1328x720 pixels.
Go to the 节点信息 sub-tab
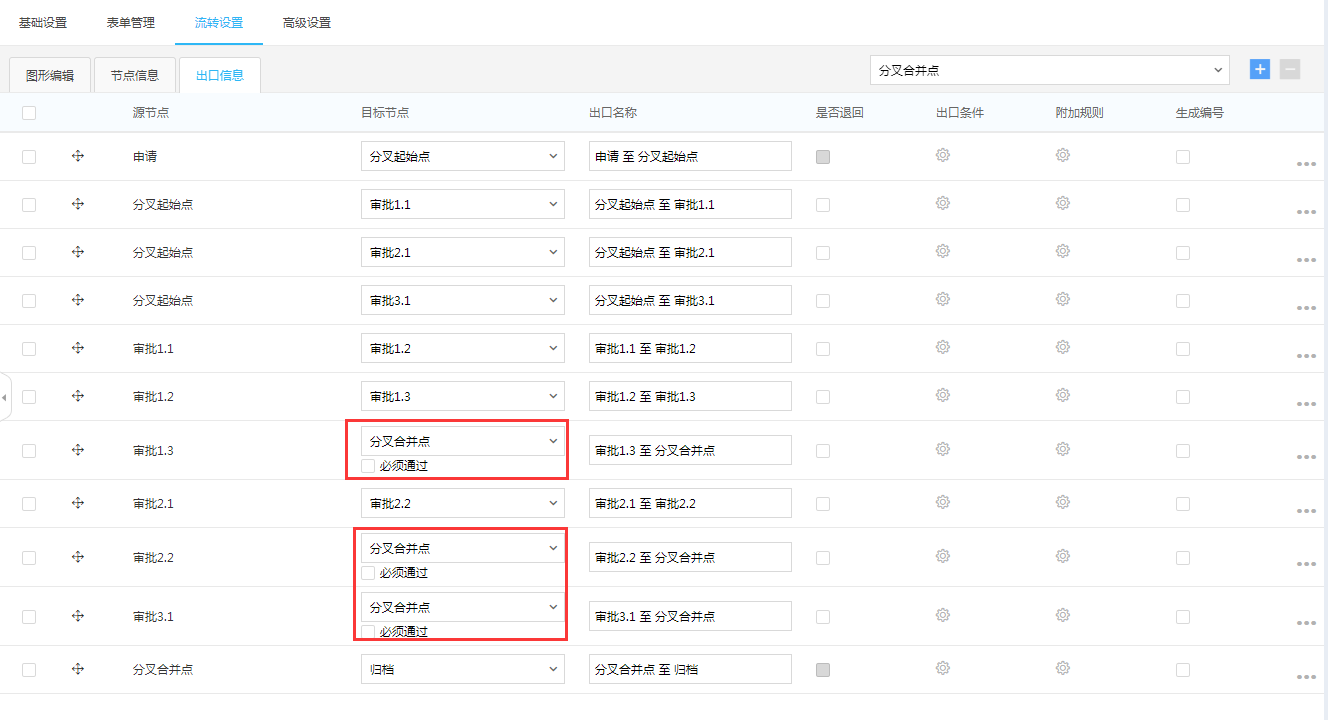(x=135, y=75)
